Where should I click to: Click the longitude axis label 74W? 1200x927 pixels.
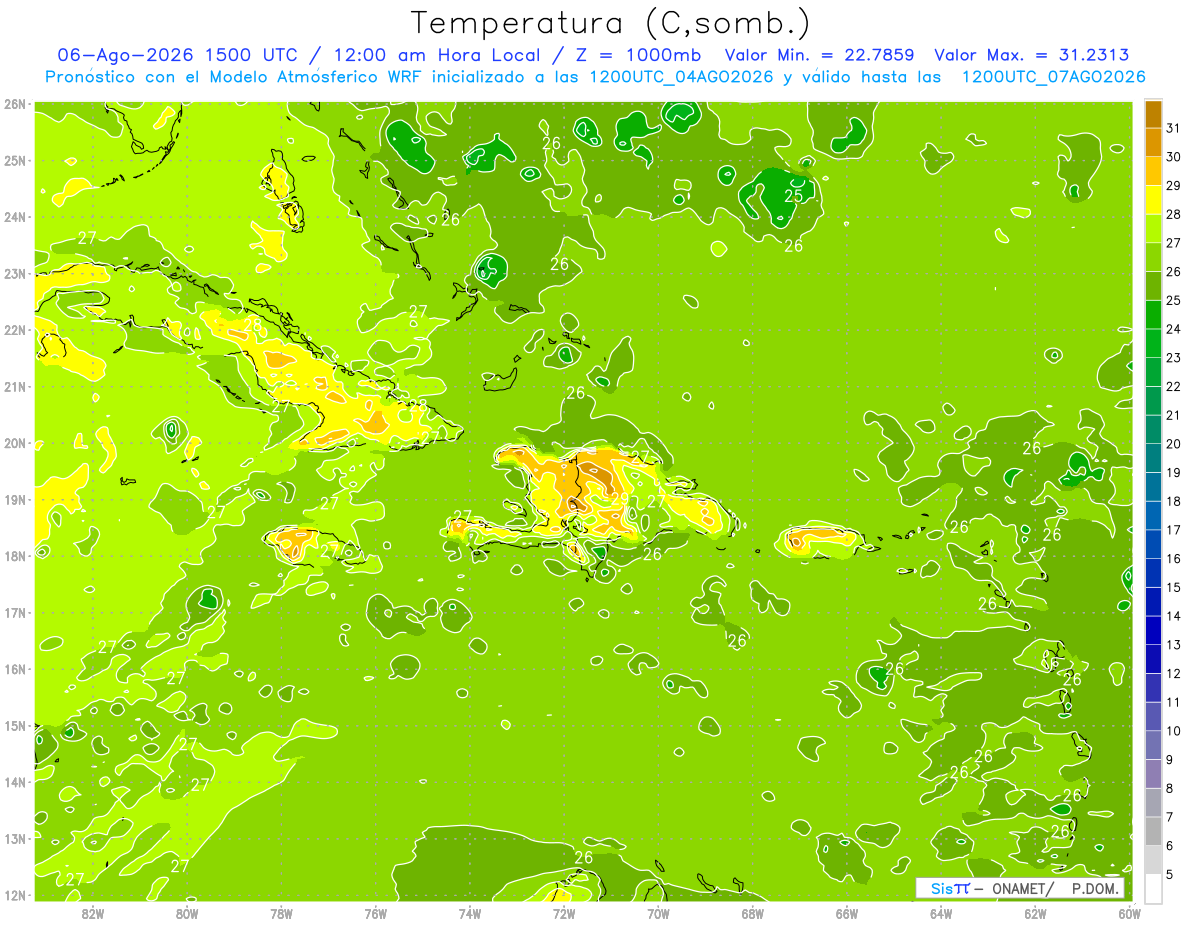(x=469, y=914)
